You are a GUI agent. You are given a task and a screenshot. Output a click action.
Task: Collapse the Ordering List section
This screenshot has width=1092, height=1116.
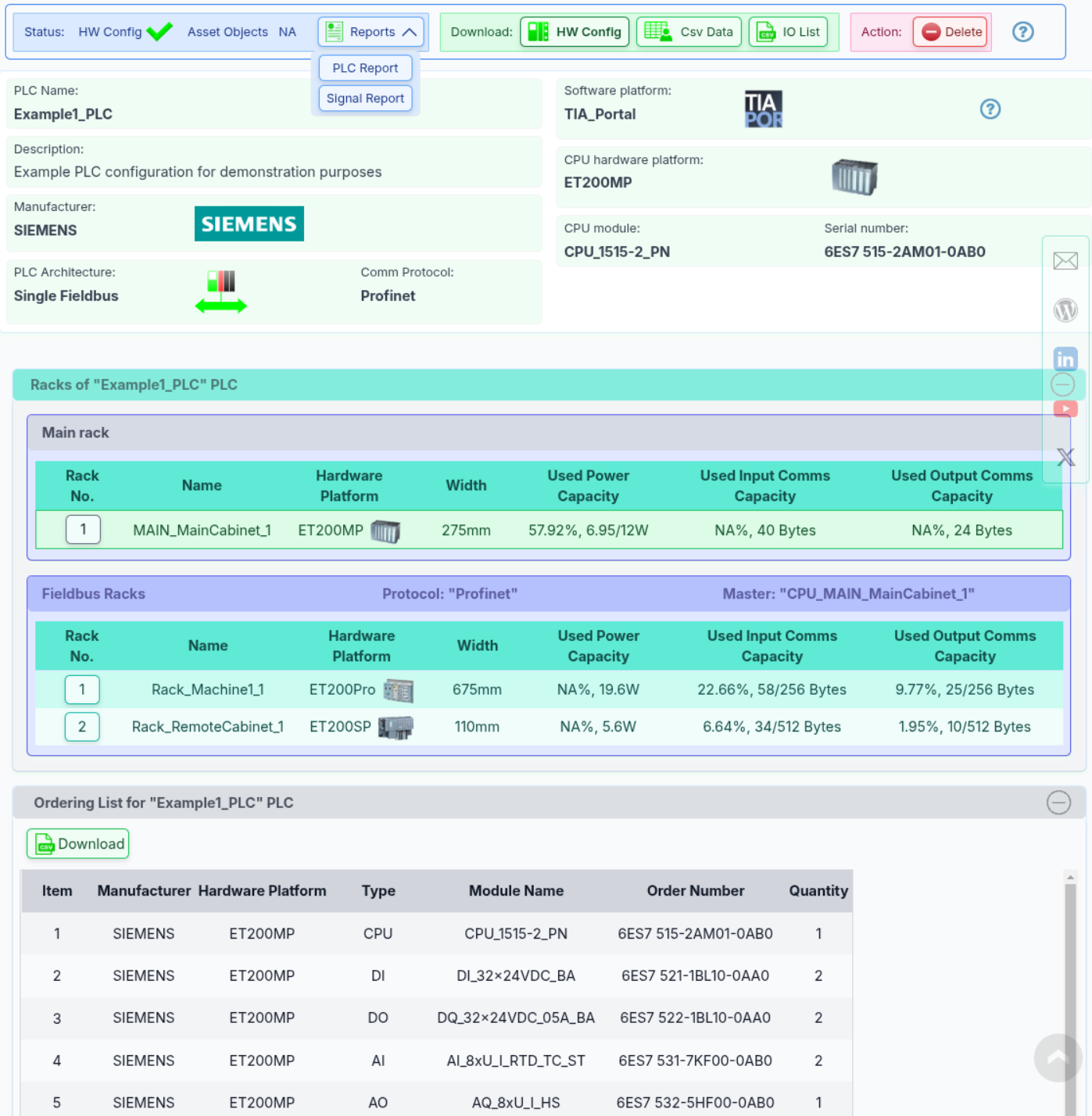tap(1058, 803)
